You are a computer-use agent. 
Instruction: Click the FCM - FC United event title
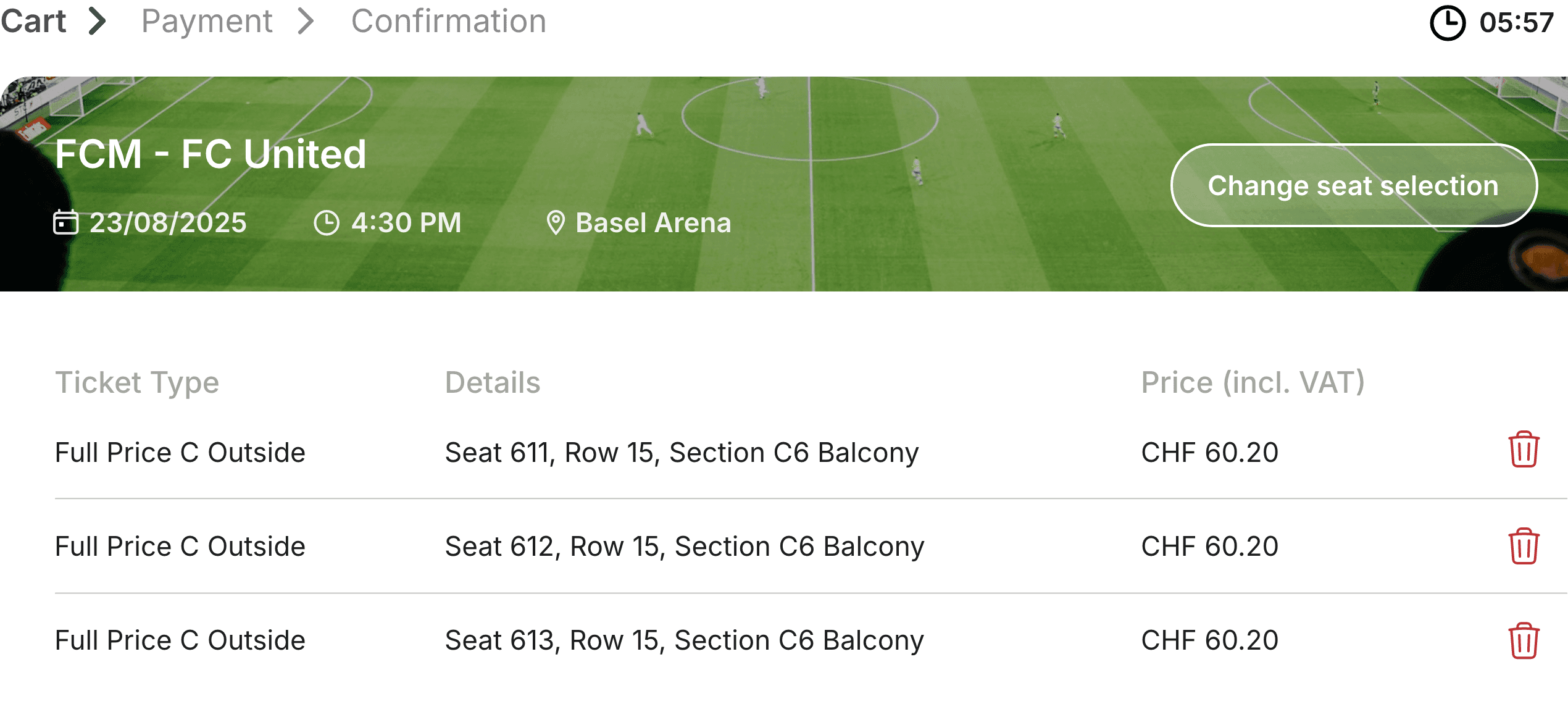[x=211, y=154]
